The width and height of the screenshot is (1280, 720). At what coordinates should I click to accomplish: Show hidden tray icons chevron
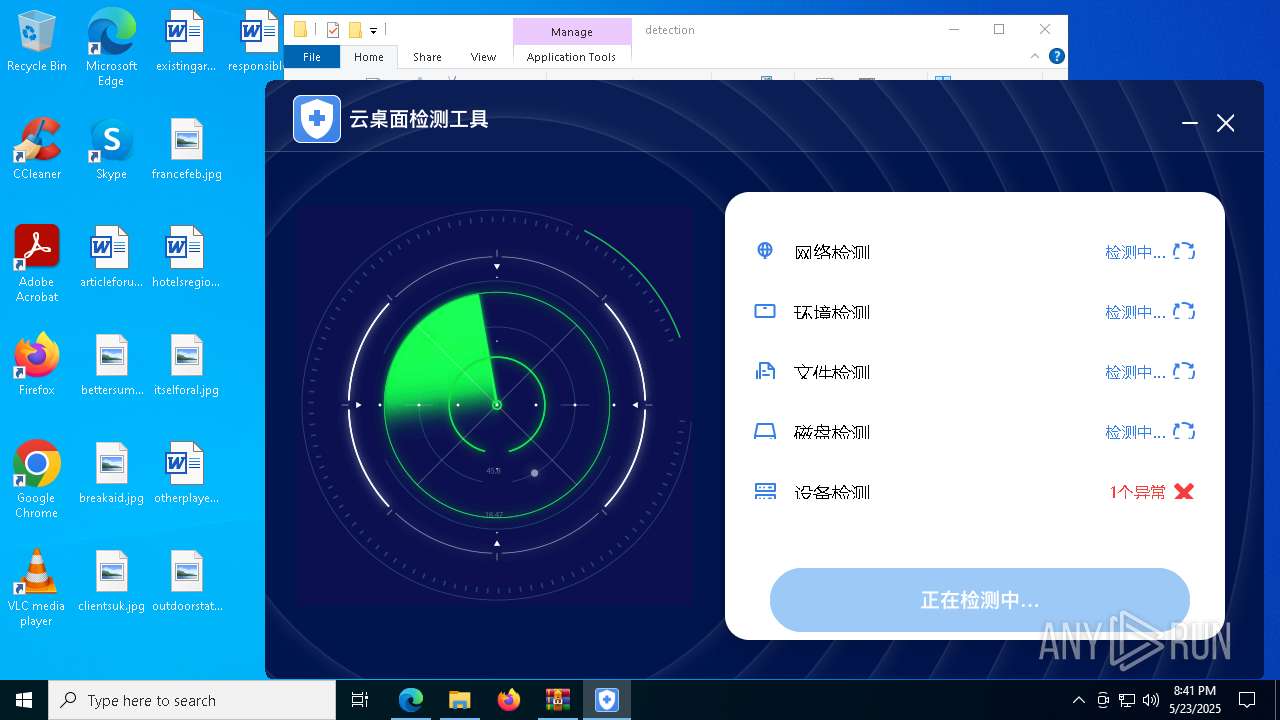1078,700
